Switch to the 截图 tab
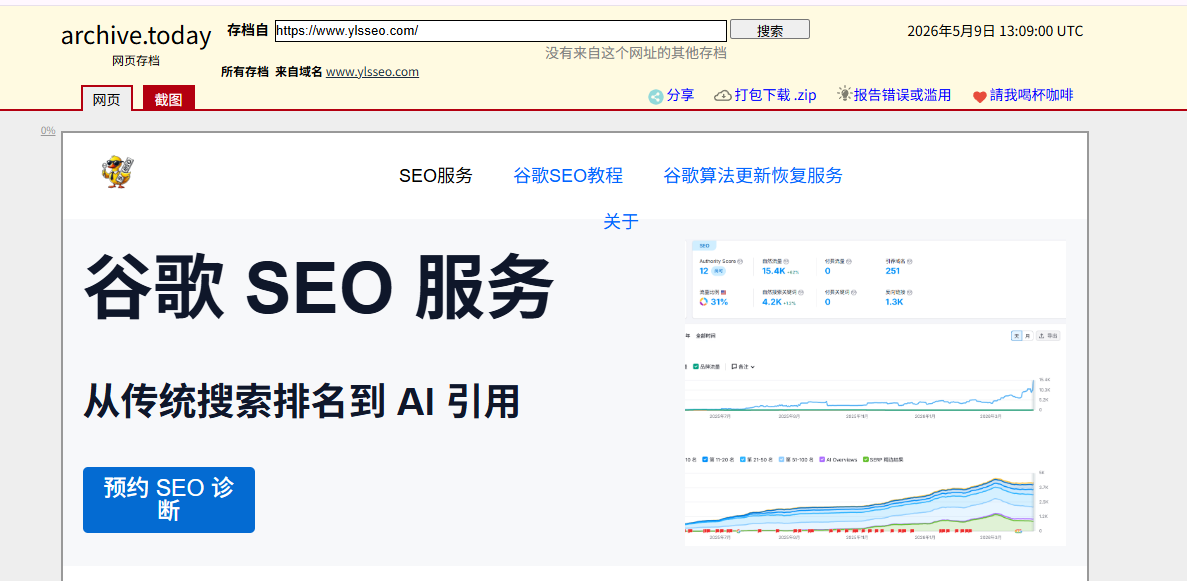 coord(169,98)
